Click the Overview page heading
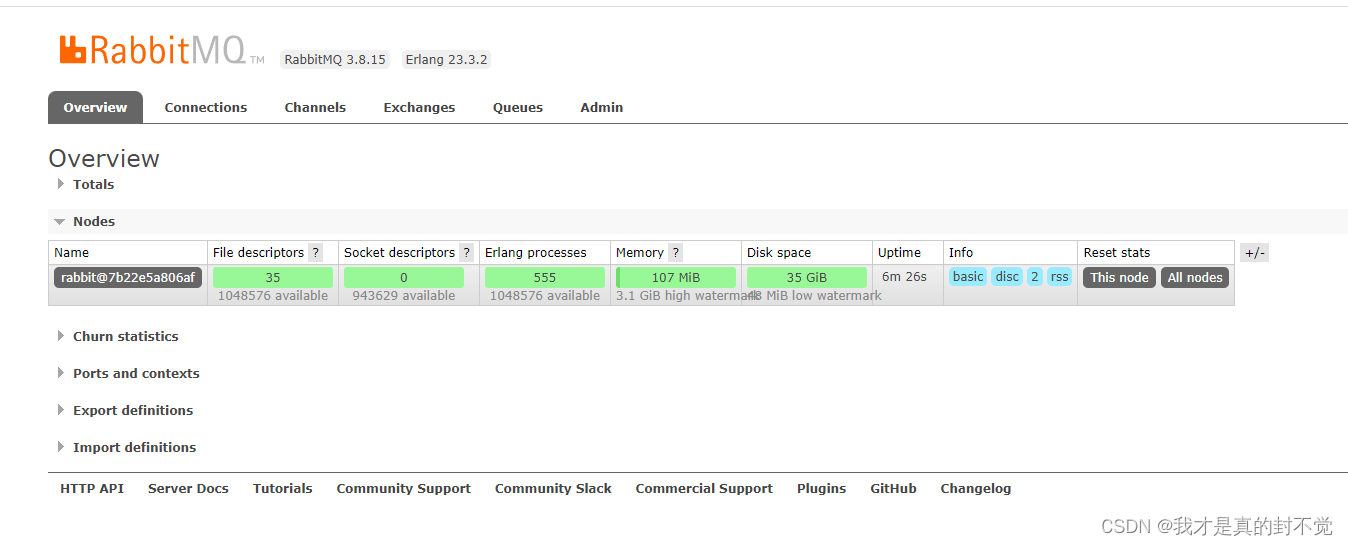The height and width of the screenshot is (546, 1348). [x=104, y=159]
